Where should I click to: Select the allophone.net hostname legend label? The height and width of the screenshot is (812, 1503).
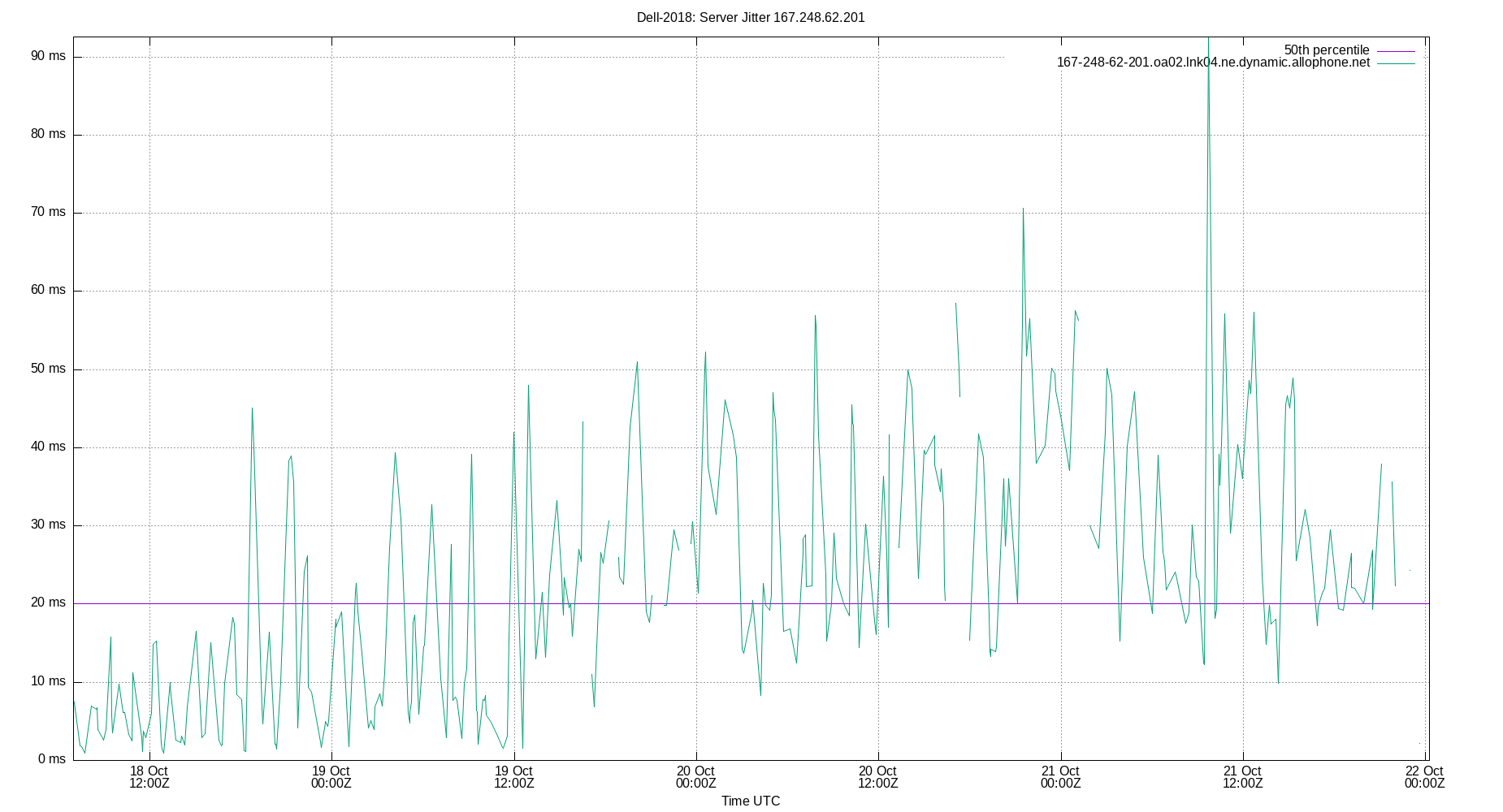(x=1213, y=63)
